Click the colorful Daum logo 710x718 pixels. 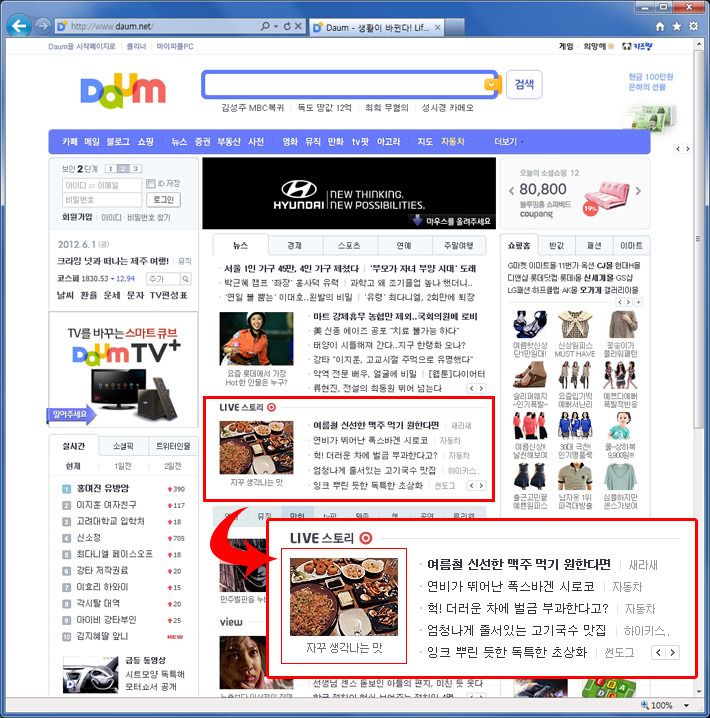[x=123, y=91]
